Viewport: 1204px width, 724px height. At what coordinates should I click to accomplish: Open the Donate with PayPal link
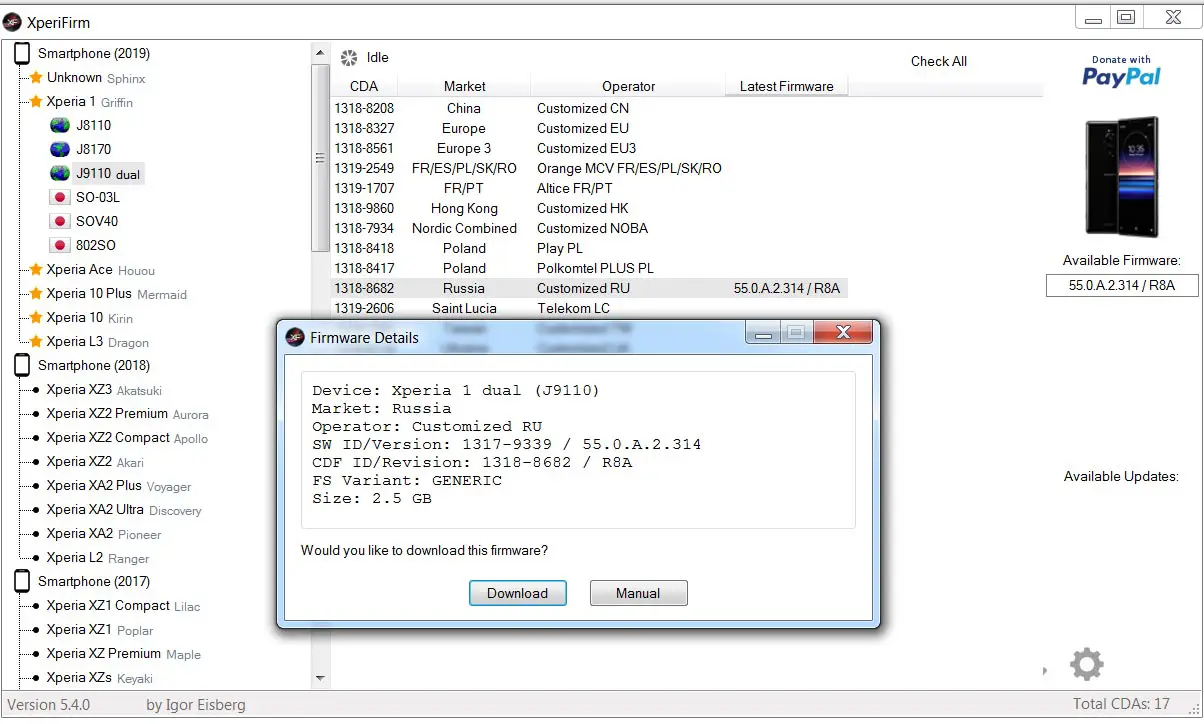(x=1122, y=72)
